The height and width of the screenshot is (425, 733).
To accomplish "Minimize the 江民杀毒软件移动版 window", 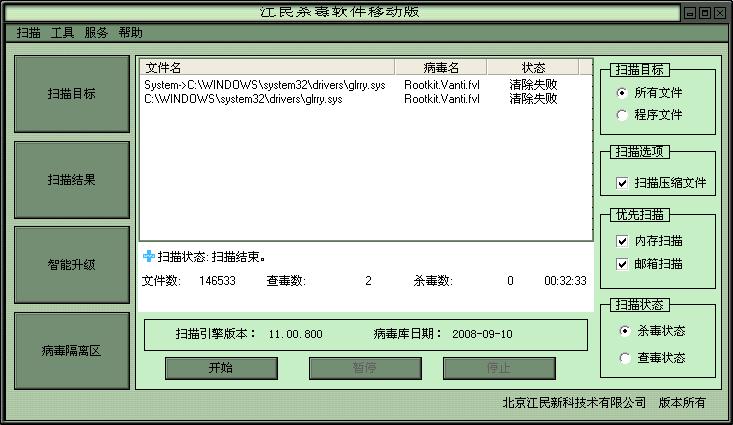I will click(x=690, y=13).
